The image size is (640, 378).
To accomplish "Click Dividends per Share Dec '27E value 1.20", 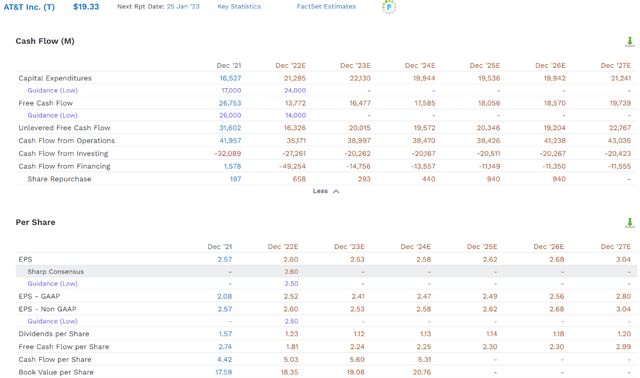I will pyautogui.click(x=624, y=334).
